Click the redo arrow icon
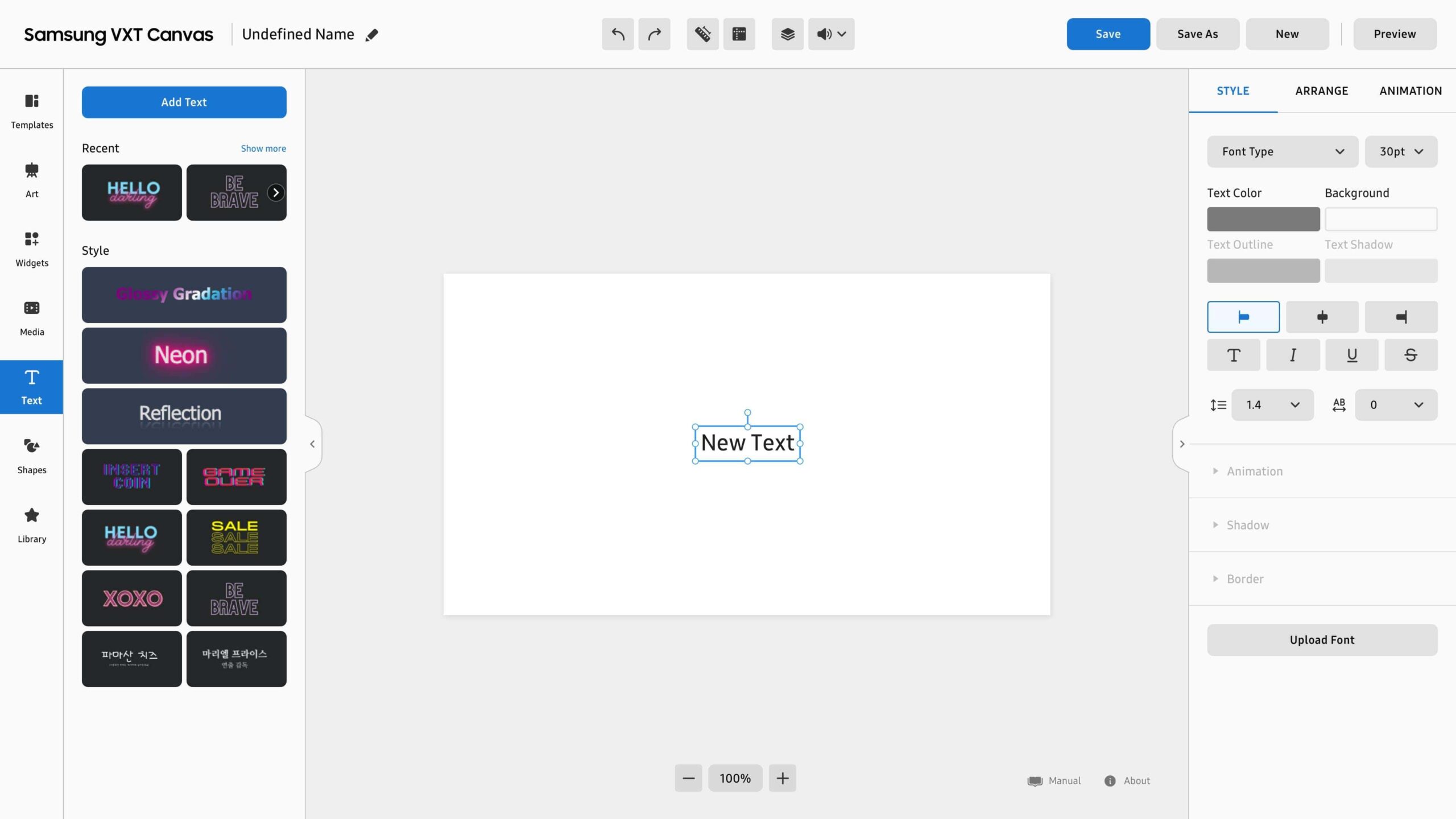1456x819 pixels. 654,34
